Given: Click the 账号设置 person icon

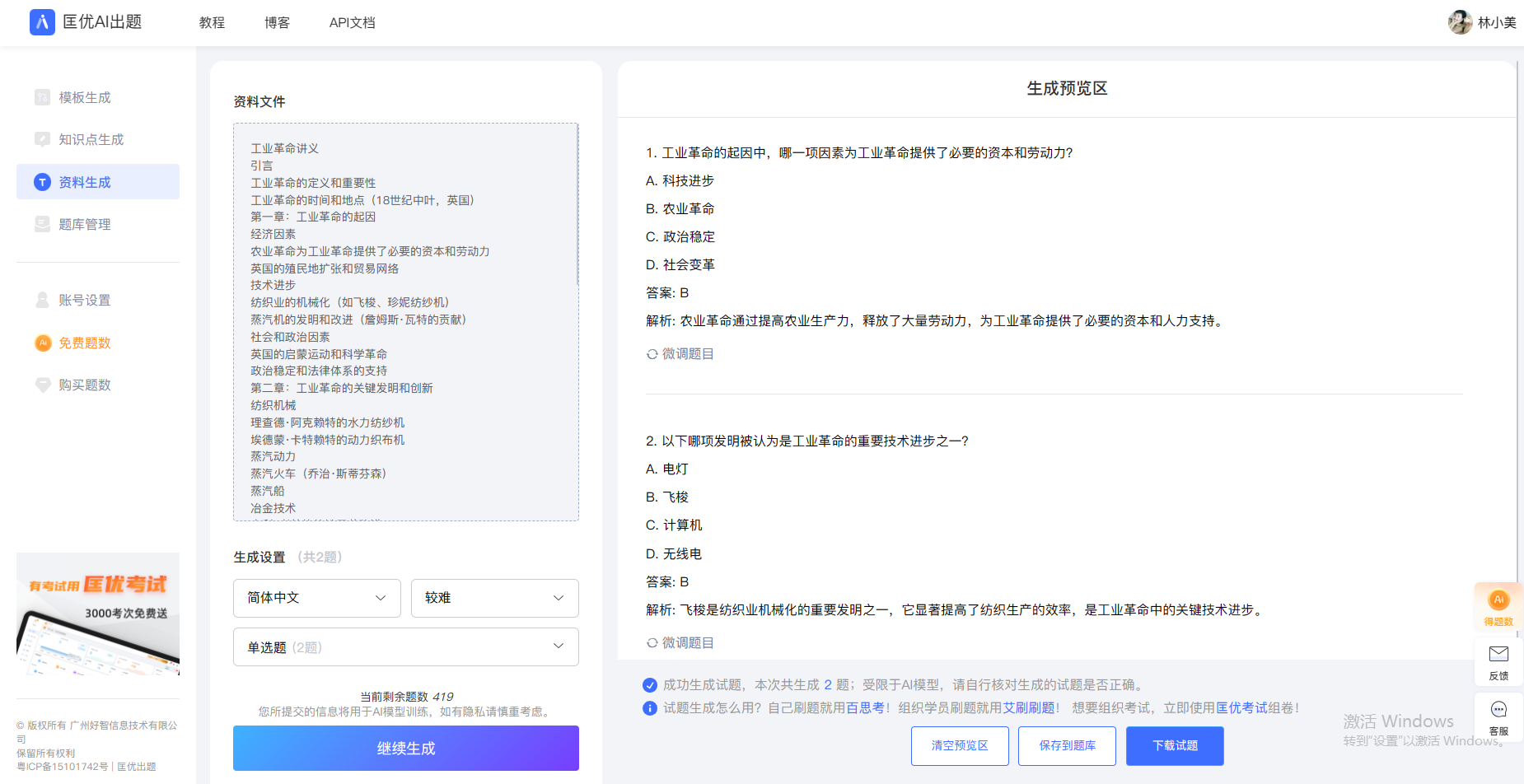Looking at the screenshot, I should click(42, 300).
